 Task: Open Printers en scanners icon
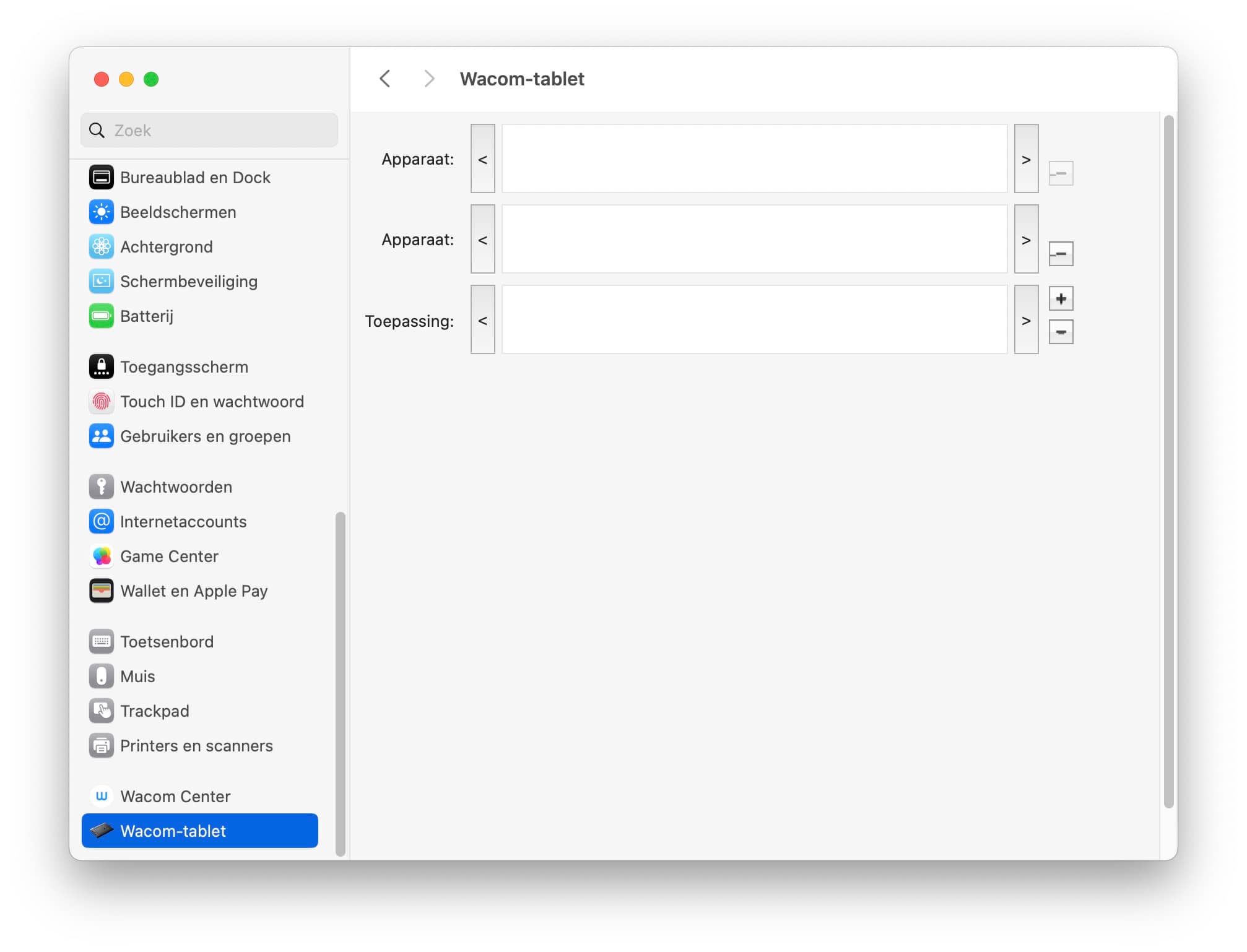click(102, 746)
